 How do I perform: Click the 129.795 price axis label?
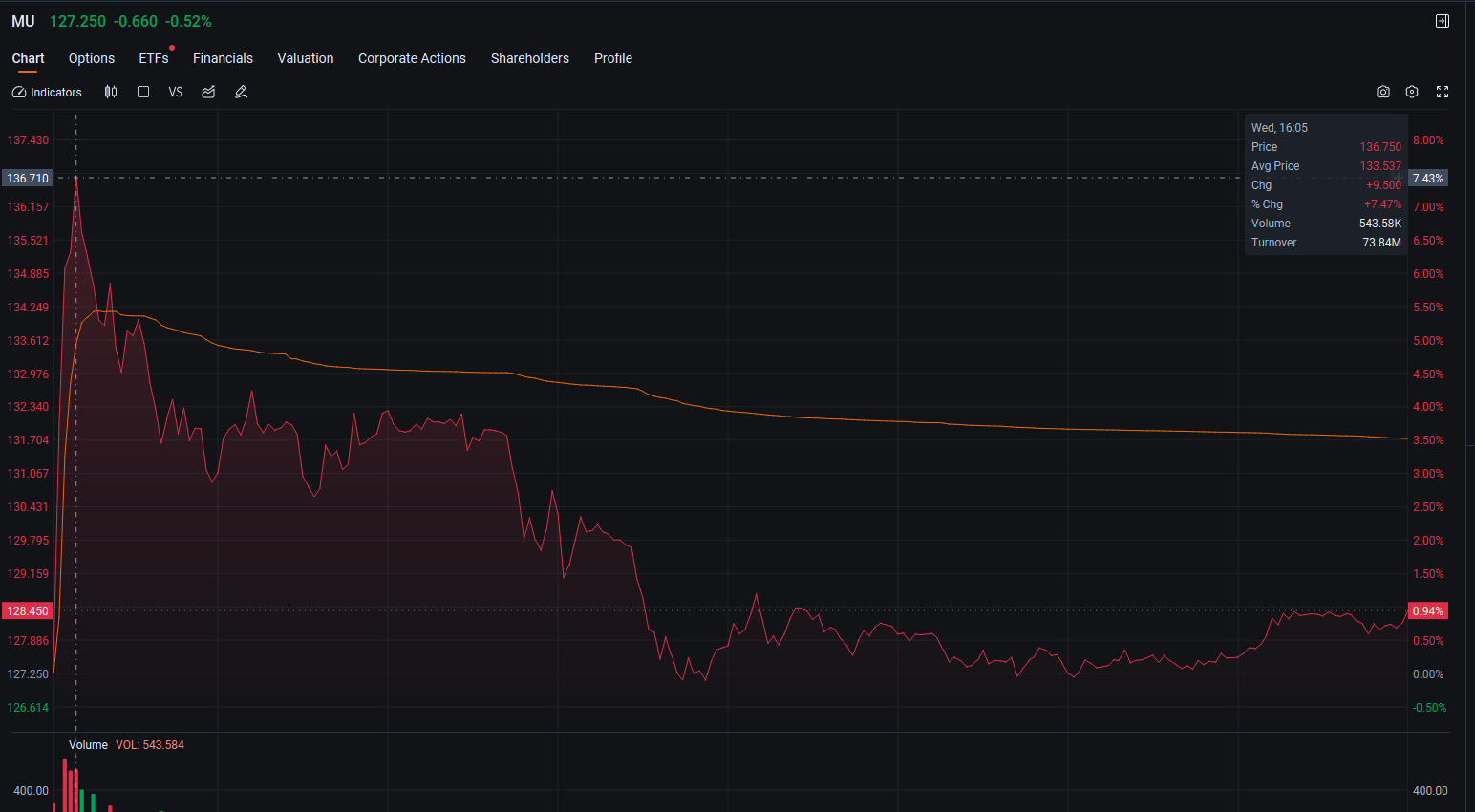coord(28,541)
